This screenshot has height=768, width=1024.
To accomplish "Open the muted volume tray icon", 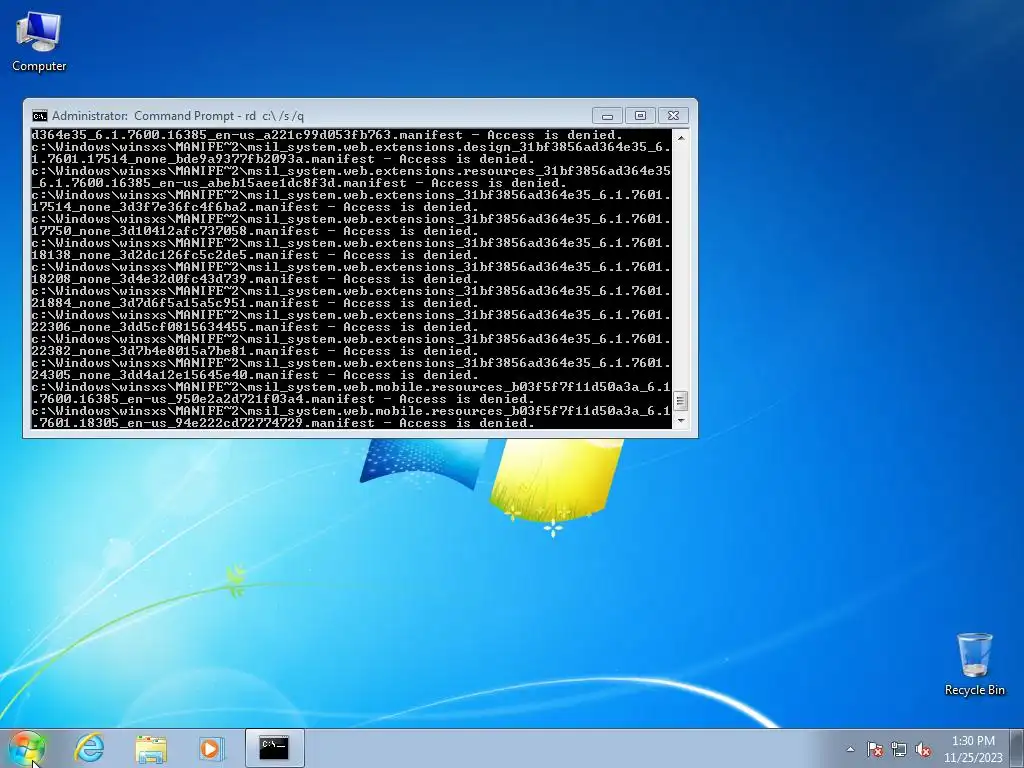I will point(923,749).
